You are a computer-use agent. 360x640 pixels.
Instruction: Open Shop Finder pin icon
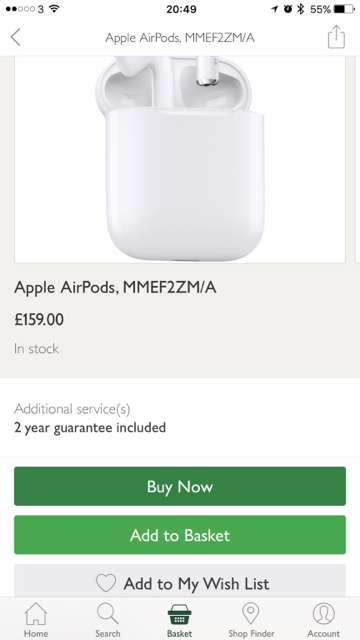coord(251,613)
